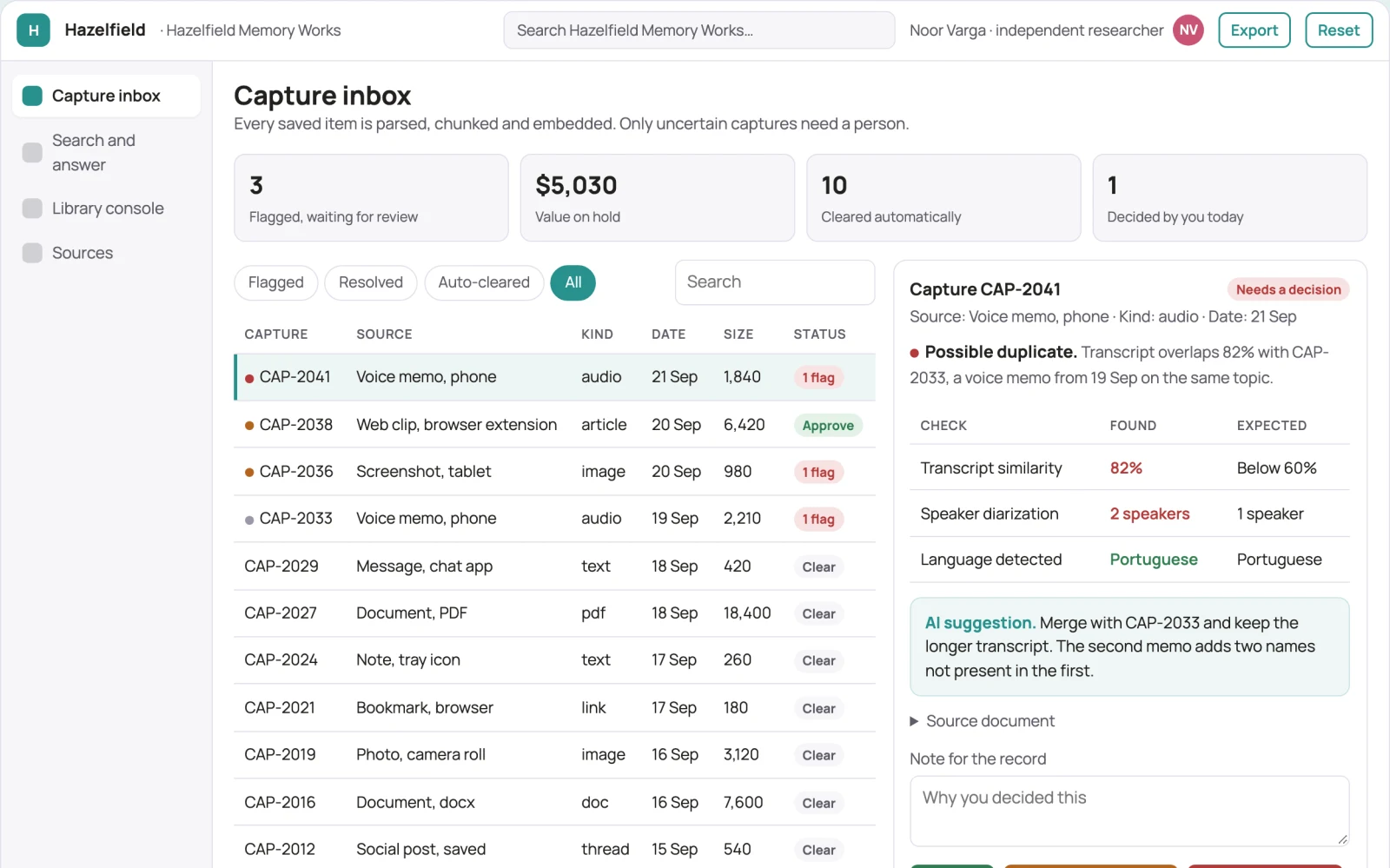Open capture CAP-2021
Viewport: 1390px width, 868px height.
555,708
